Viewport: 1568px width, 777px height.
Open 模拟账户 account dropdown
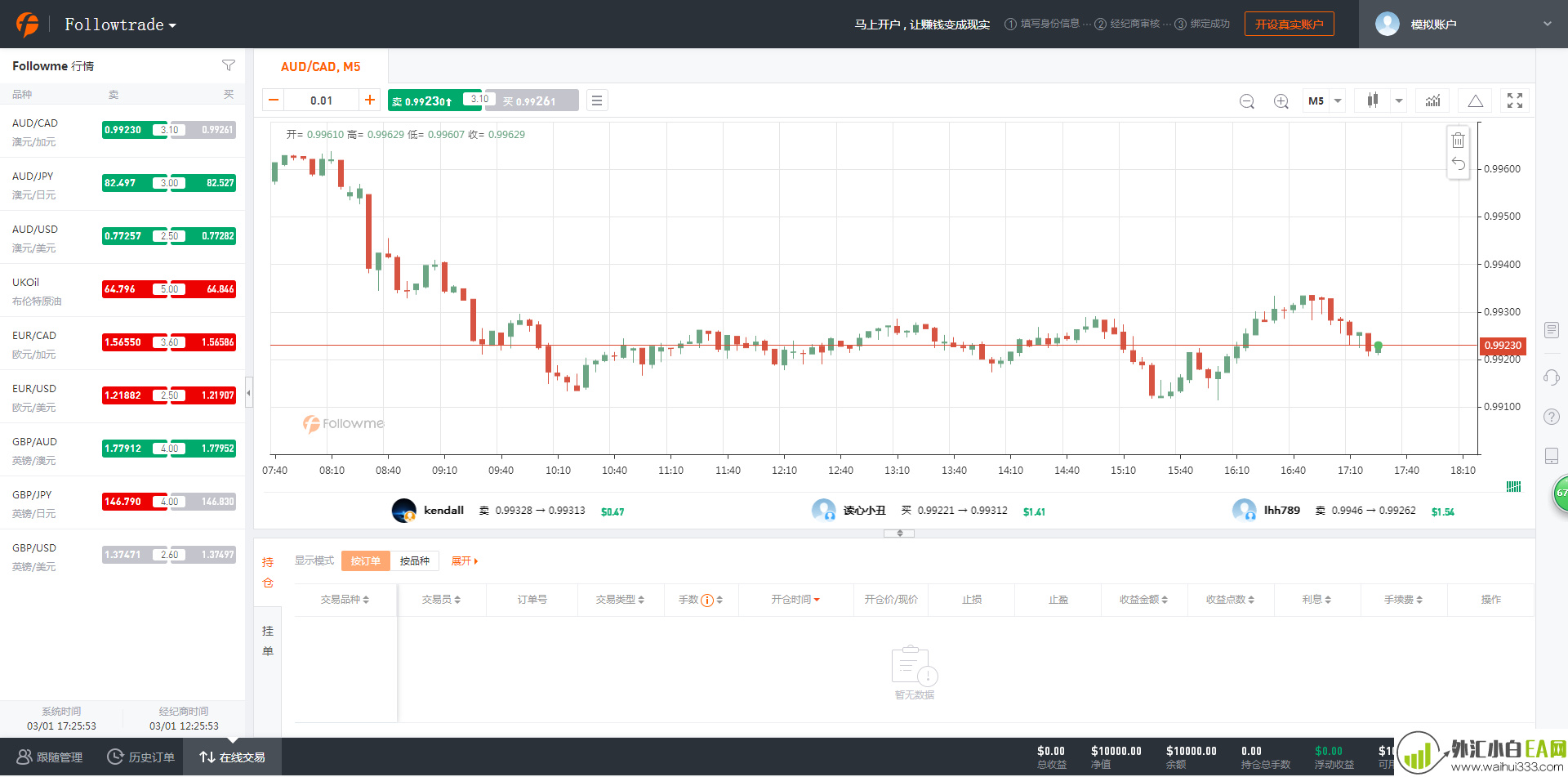pyautogui.click(x=1463, y=25)
